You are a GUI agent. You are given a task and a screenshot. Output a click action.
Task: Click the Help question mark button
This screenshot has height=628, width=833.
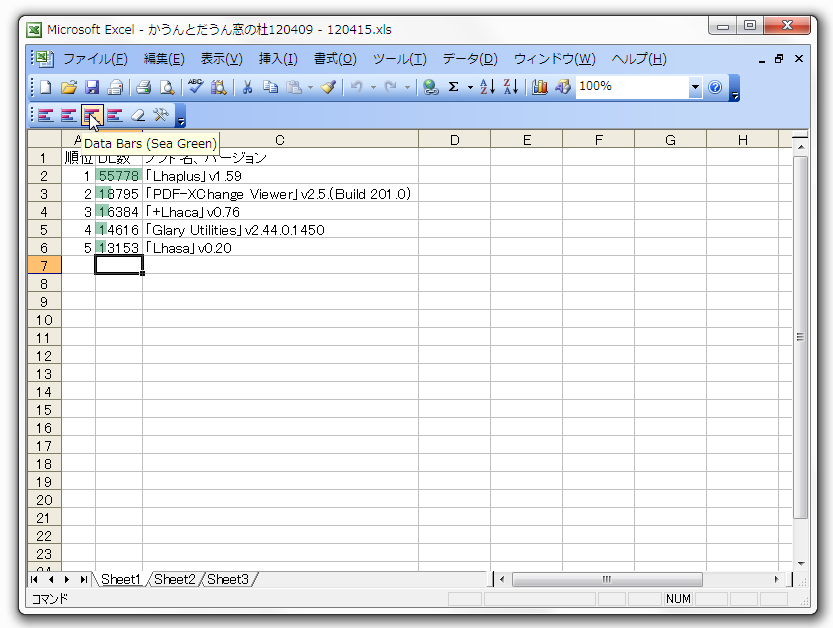pos(716,88)
